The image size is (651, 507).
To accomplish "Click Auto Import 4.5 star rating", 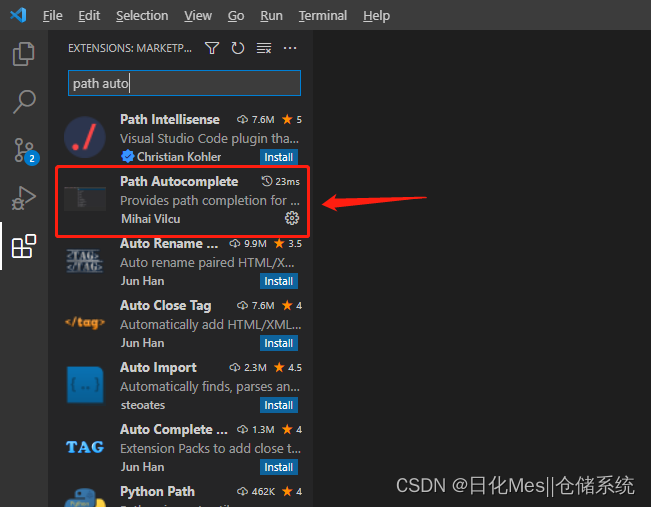I will (x=288, y=367).
